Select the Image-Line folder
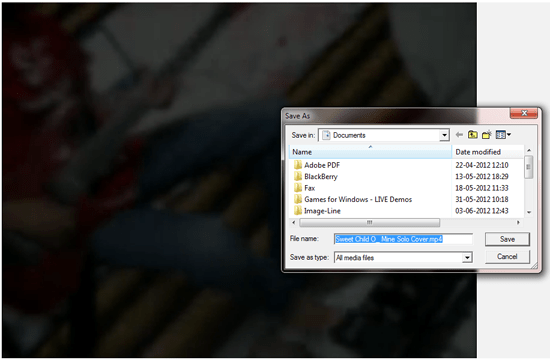Image resolution: width=550 pixels, height=360 pixels. pos(317,211)
